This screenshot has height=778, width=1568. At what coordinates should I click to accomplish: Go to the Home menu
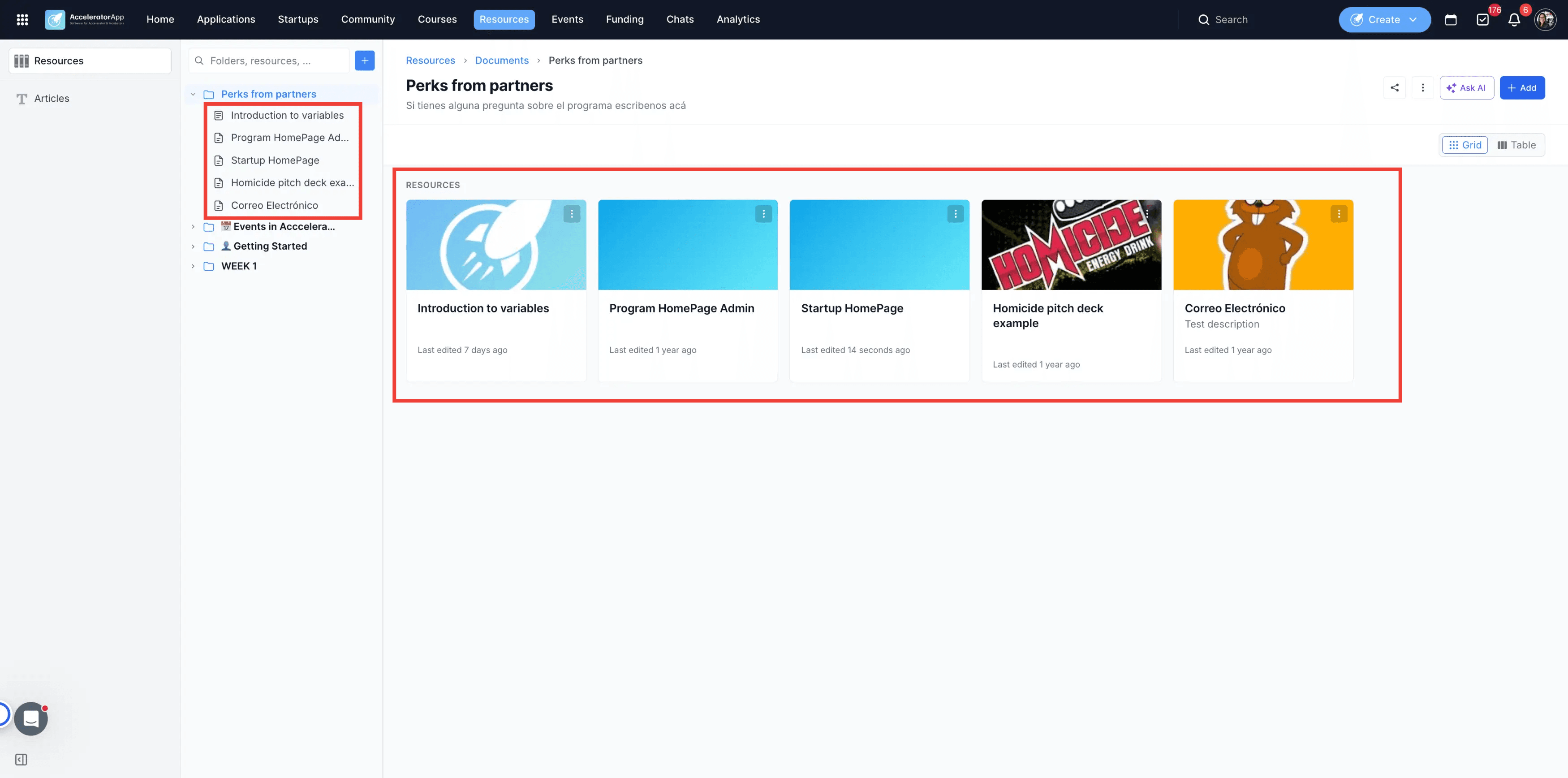(x=160, y=19)
